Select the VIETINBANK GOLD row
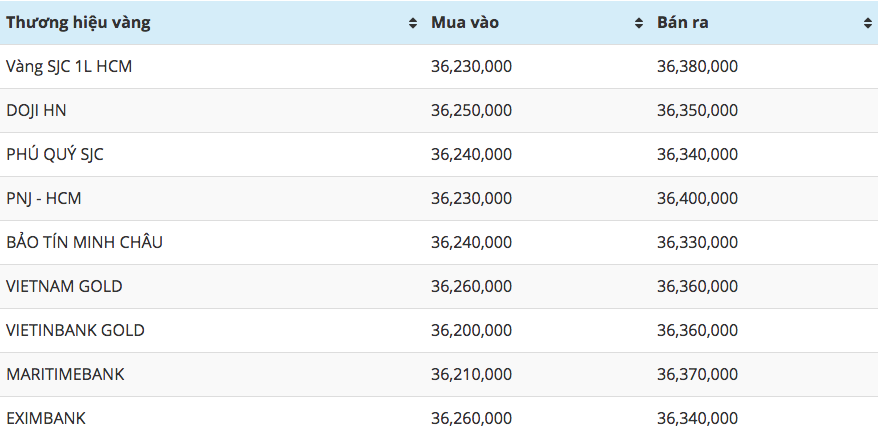 click(439, 331)
